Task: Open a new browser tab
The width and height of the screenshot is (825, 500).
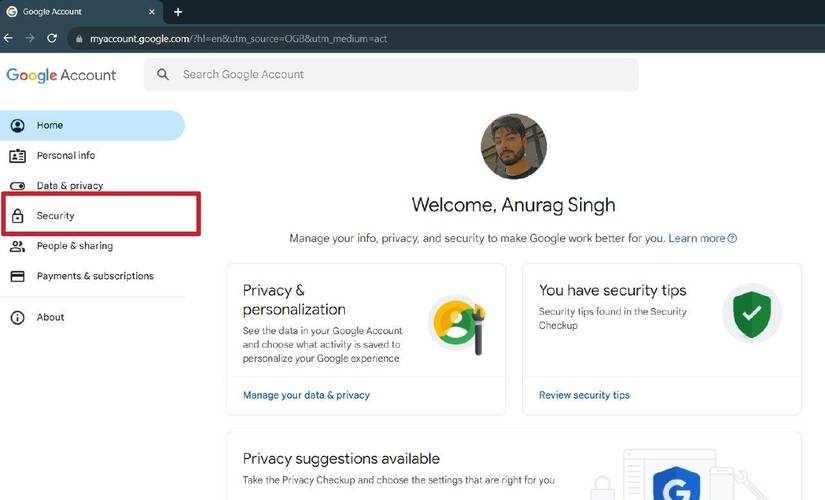Action: point(178,12)
